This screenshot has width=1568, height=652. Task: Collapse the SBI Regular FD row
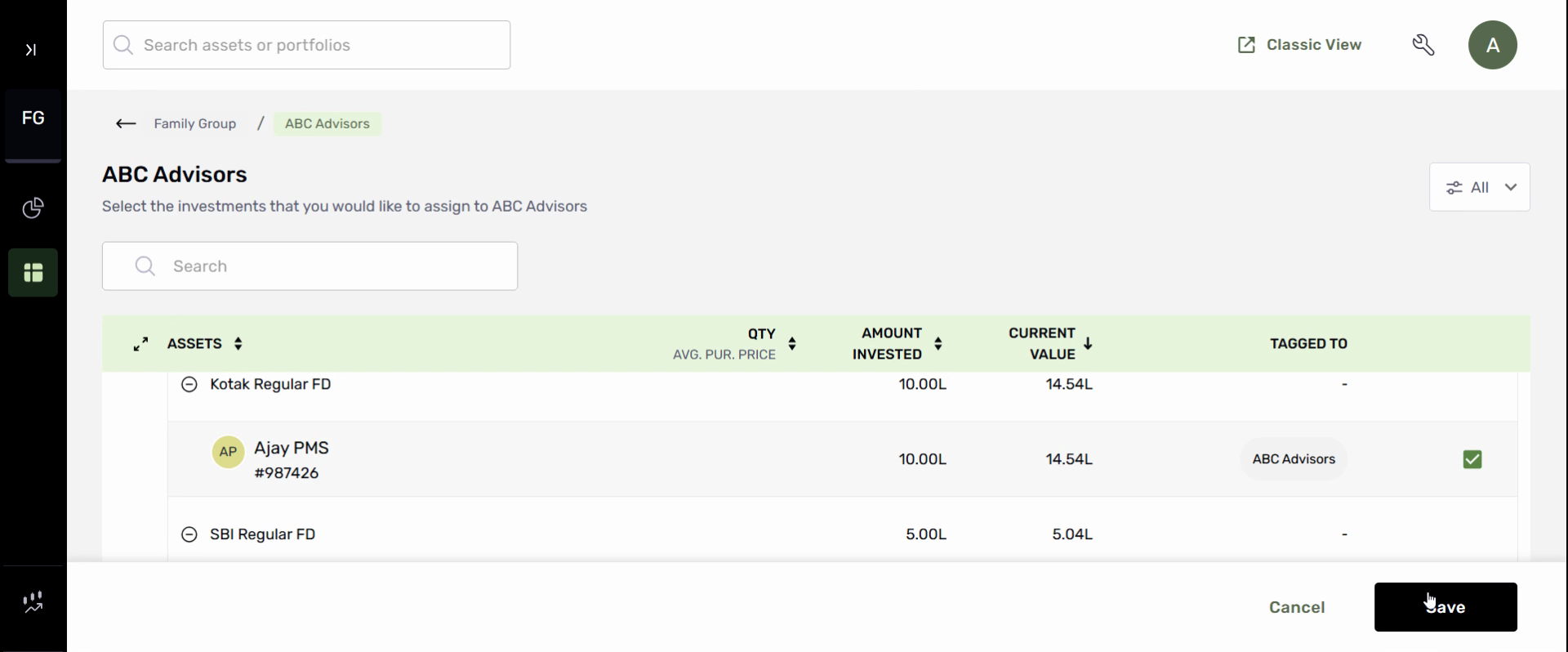(189, 534)
